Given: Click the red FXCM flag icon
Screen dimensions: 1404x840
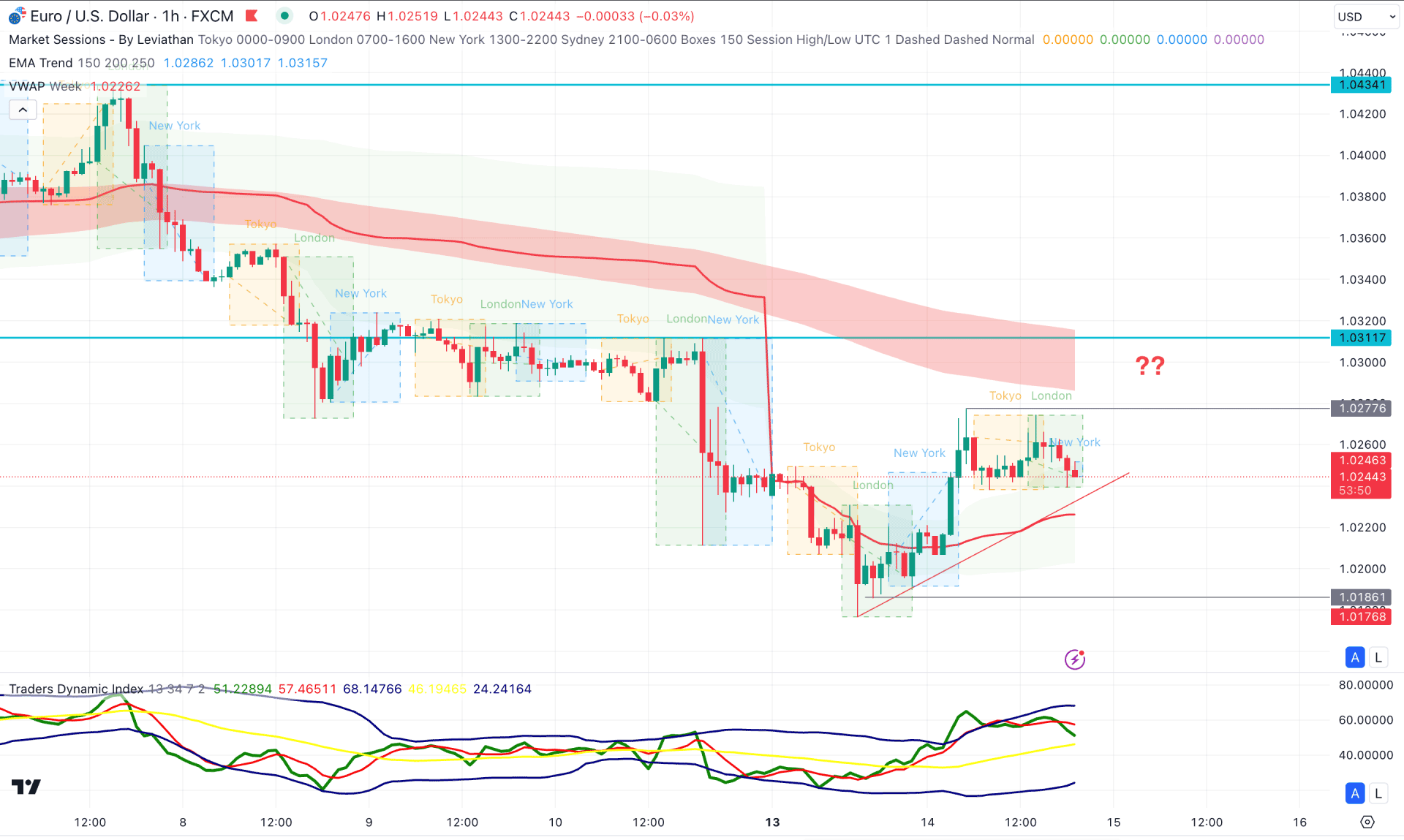Looking at the screenshot, I should [252, 15].
